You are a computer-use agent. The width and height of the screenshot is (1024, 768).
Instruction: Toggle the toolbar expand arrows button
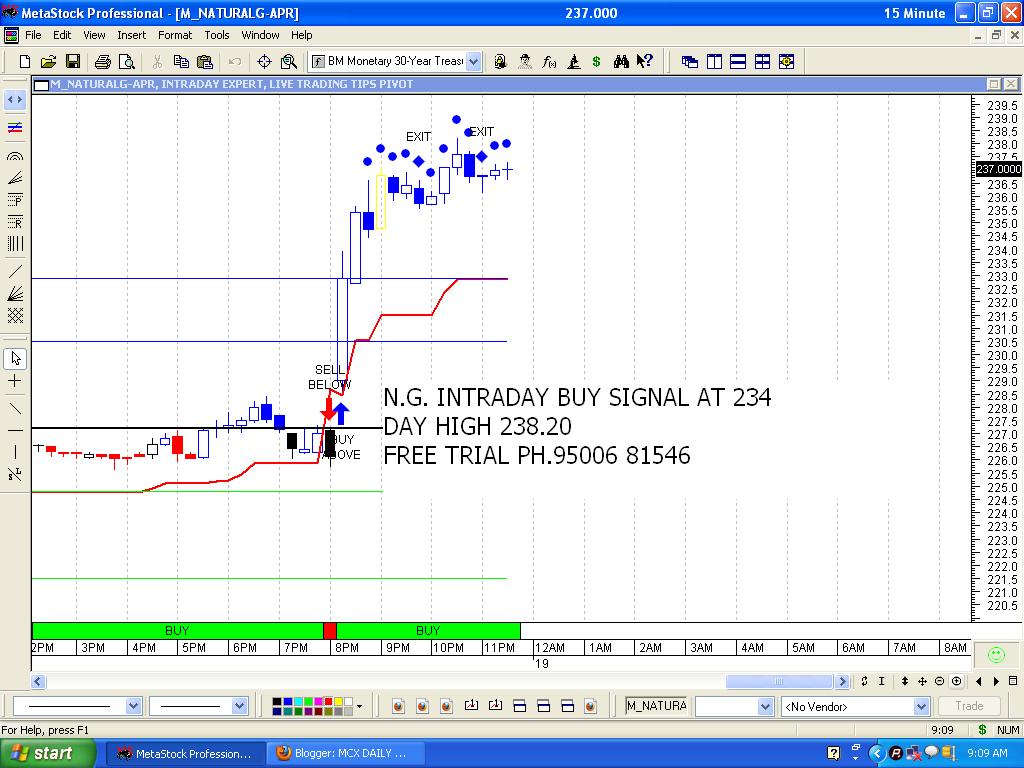coord(15,100)
